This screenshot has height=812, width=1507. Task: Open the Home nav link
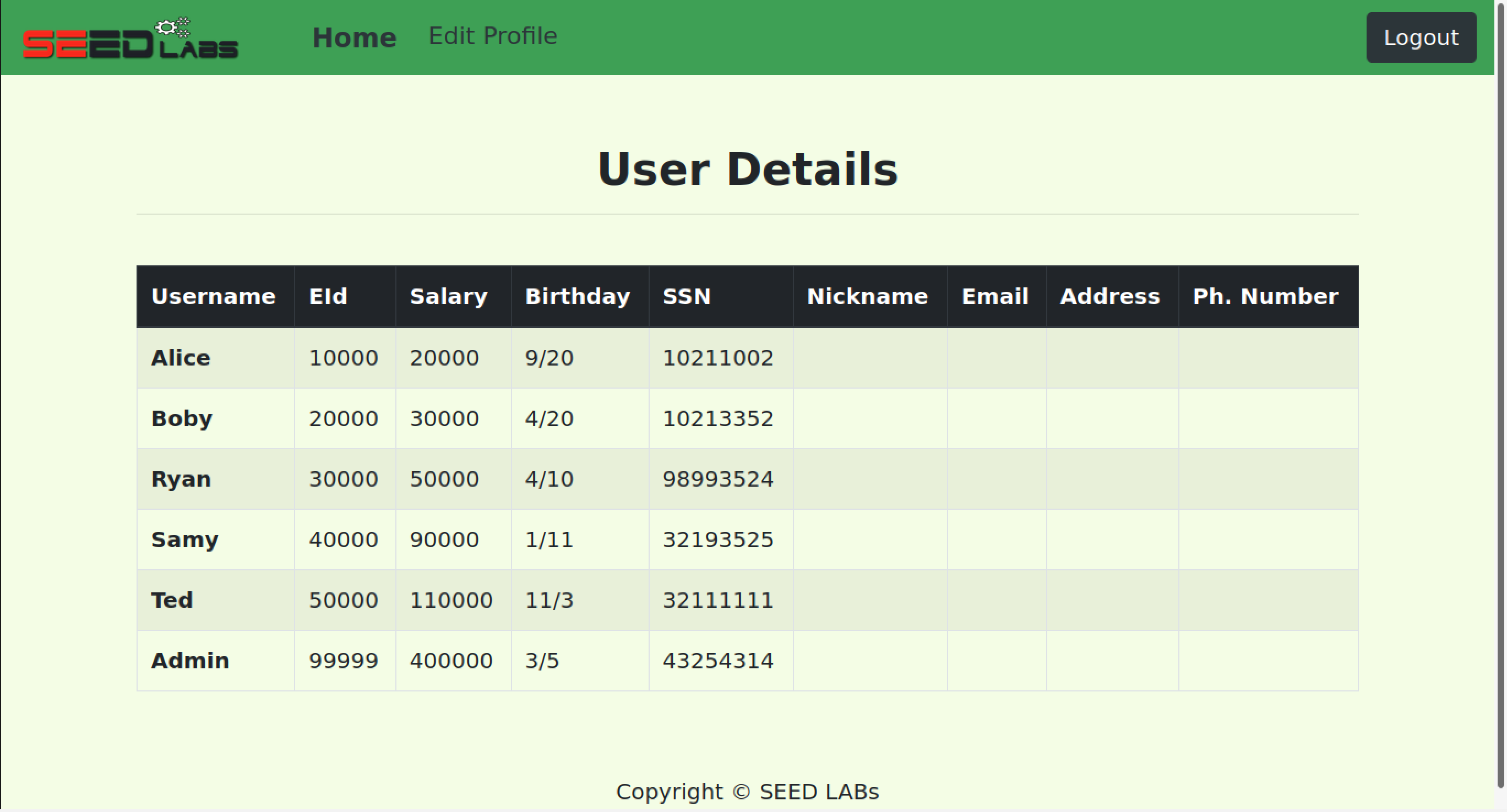click(354, 38)
